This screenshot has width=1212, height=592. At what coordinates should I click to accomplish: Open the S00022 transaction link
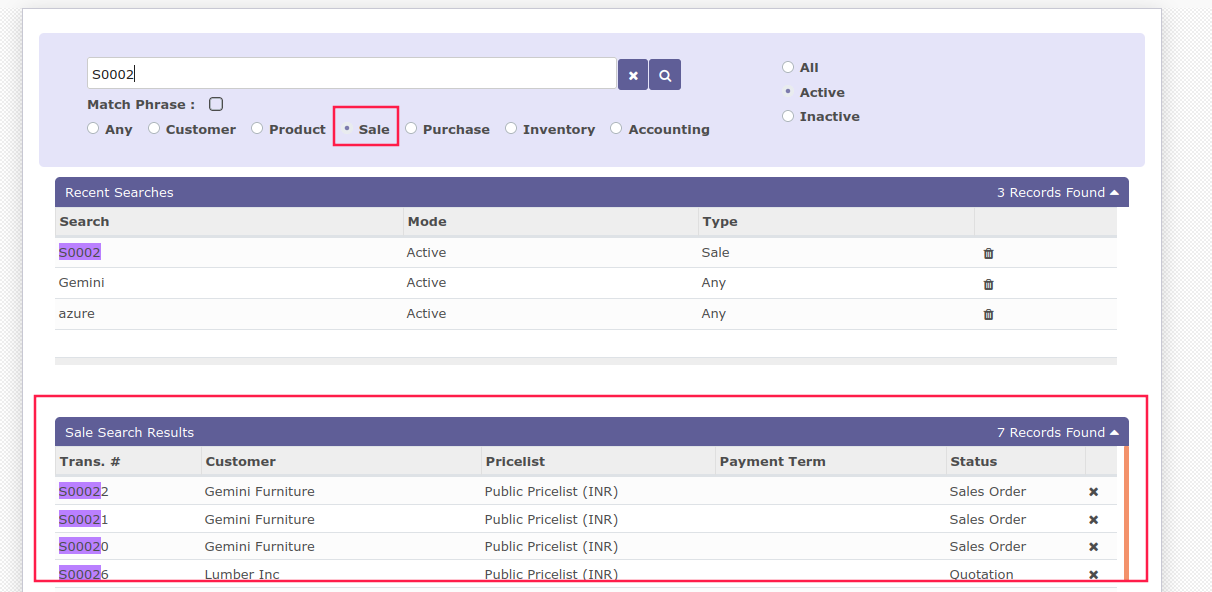click(84, 492)
